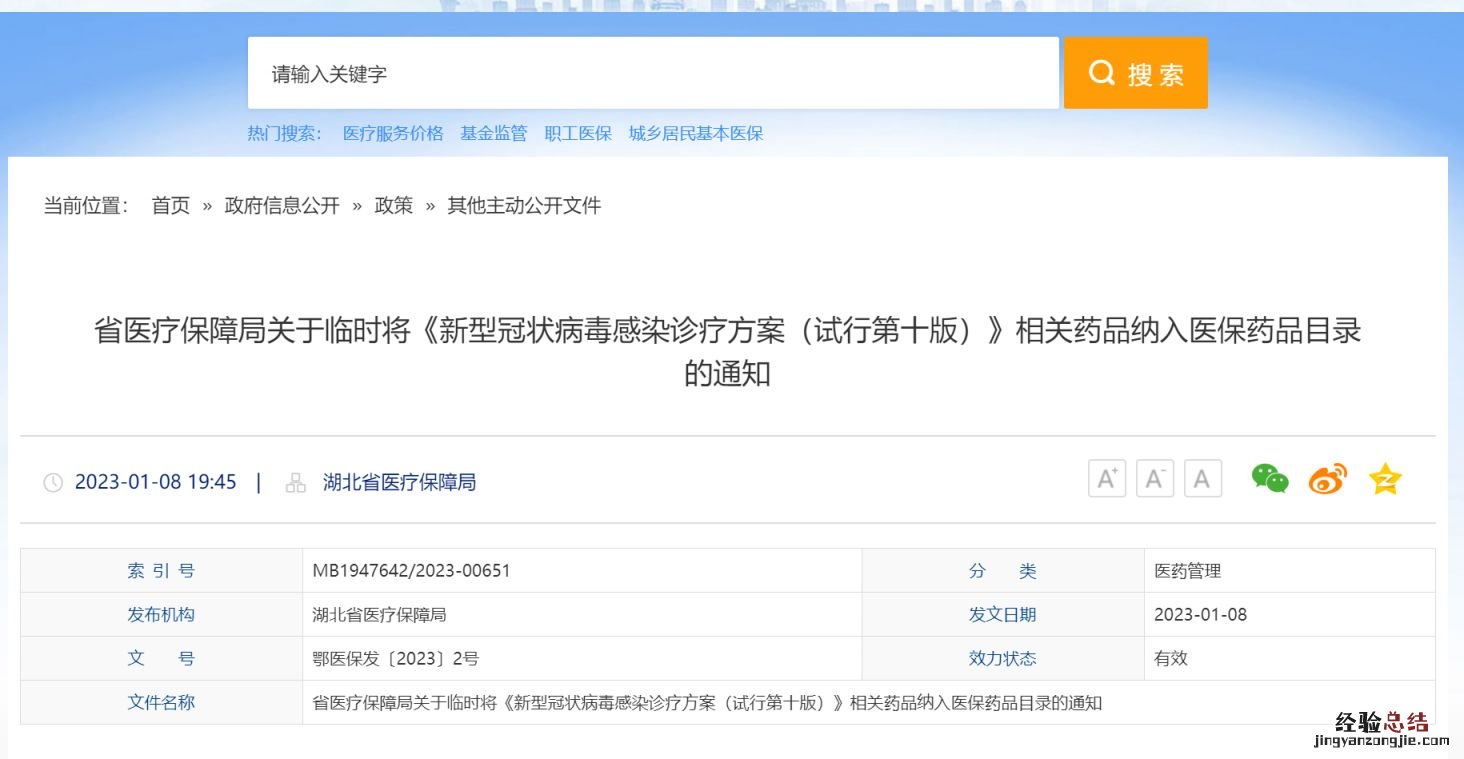Share article to Weibo icon

click(x=1327, y=479)
